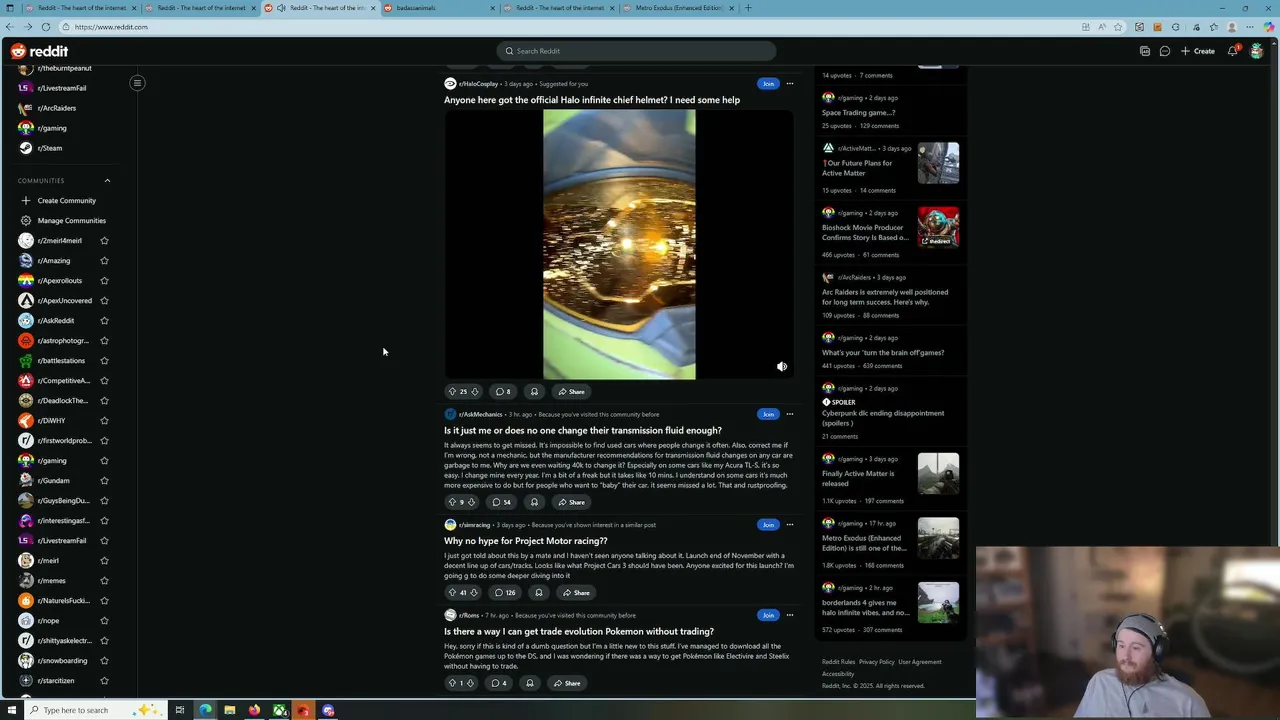Unmute the Halo helmet video

[782, 367]
